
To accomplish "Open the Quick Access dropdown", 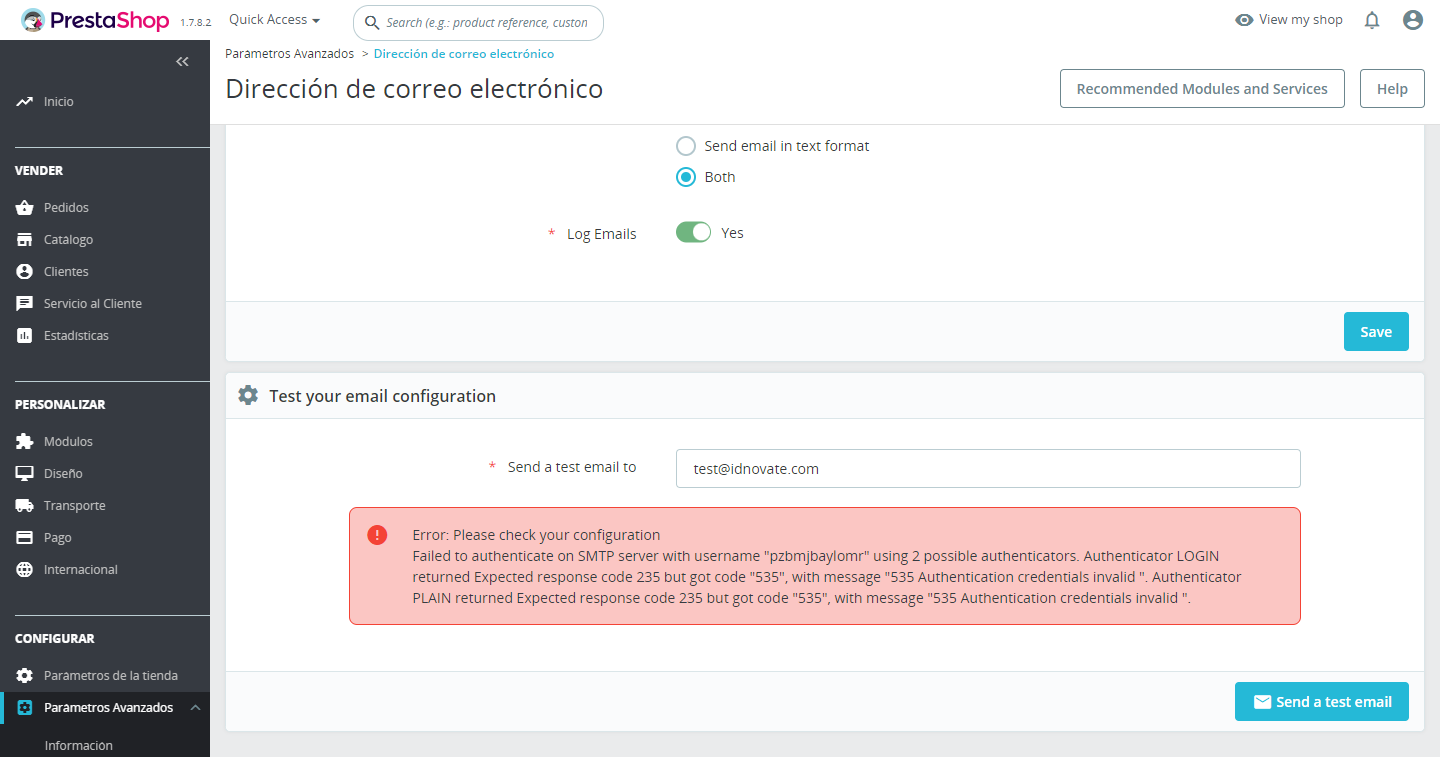I will point(275,20).
